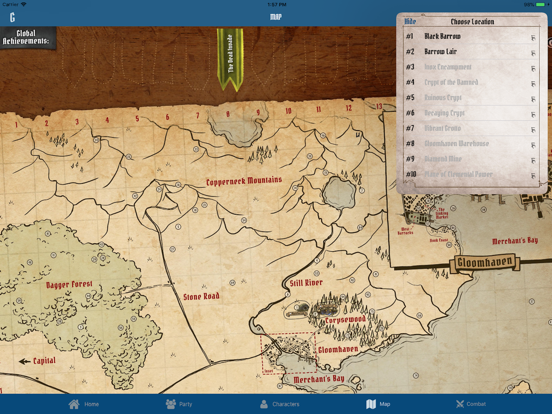The height and width of the screenshot is (414, 552).
Task: Tap Merchant's Bay label on city inset
Action: click(x=515, y=241)
